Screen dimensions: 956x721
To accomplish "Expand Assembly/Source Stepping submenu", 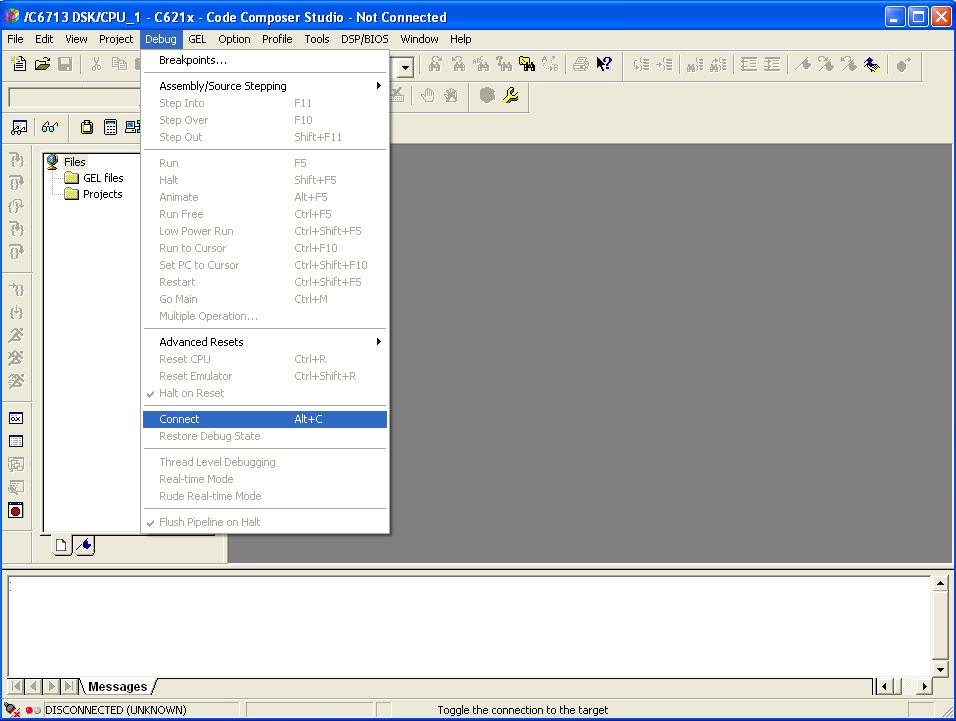I will [x=265, y=86].
